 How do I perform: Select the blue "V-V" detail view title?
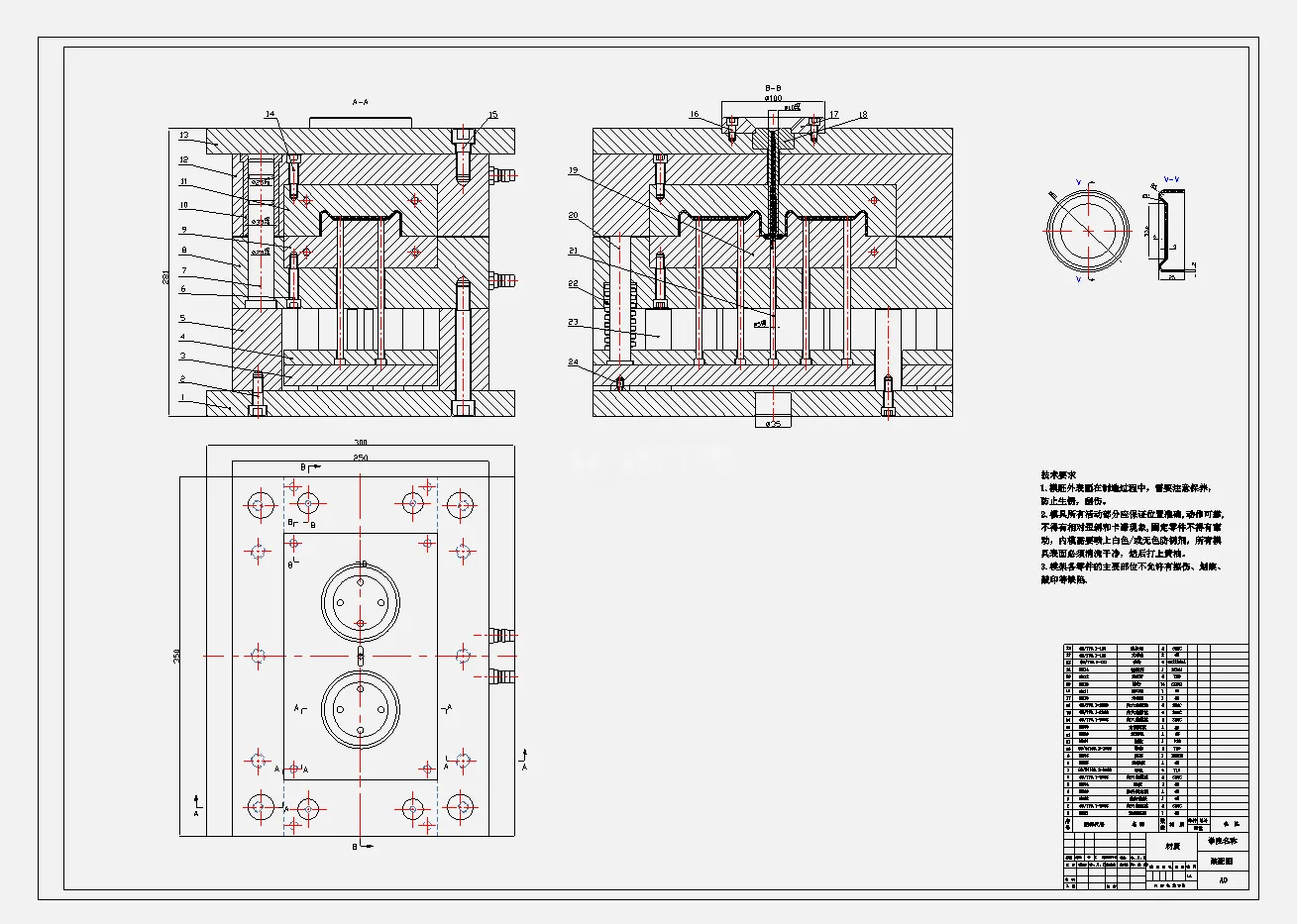pyautogui.click(x=1171, y=179)
